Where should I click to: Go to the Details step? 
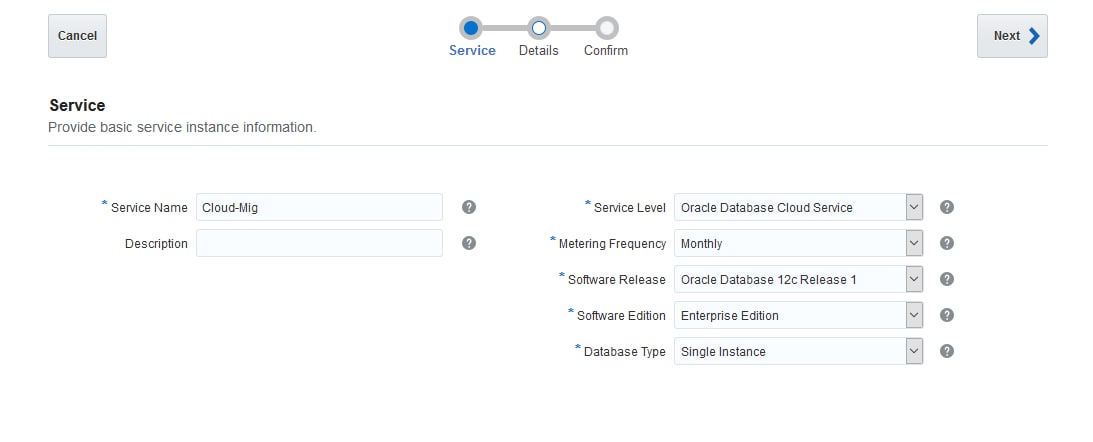pyautogui.click(x=539, y=29)
